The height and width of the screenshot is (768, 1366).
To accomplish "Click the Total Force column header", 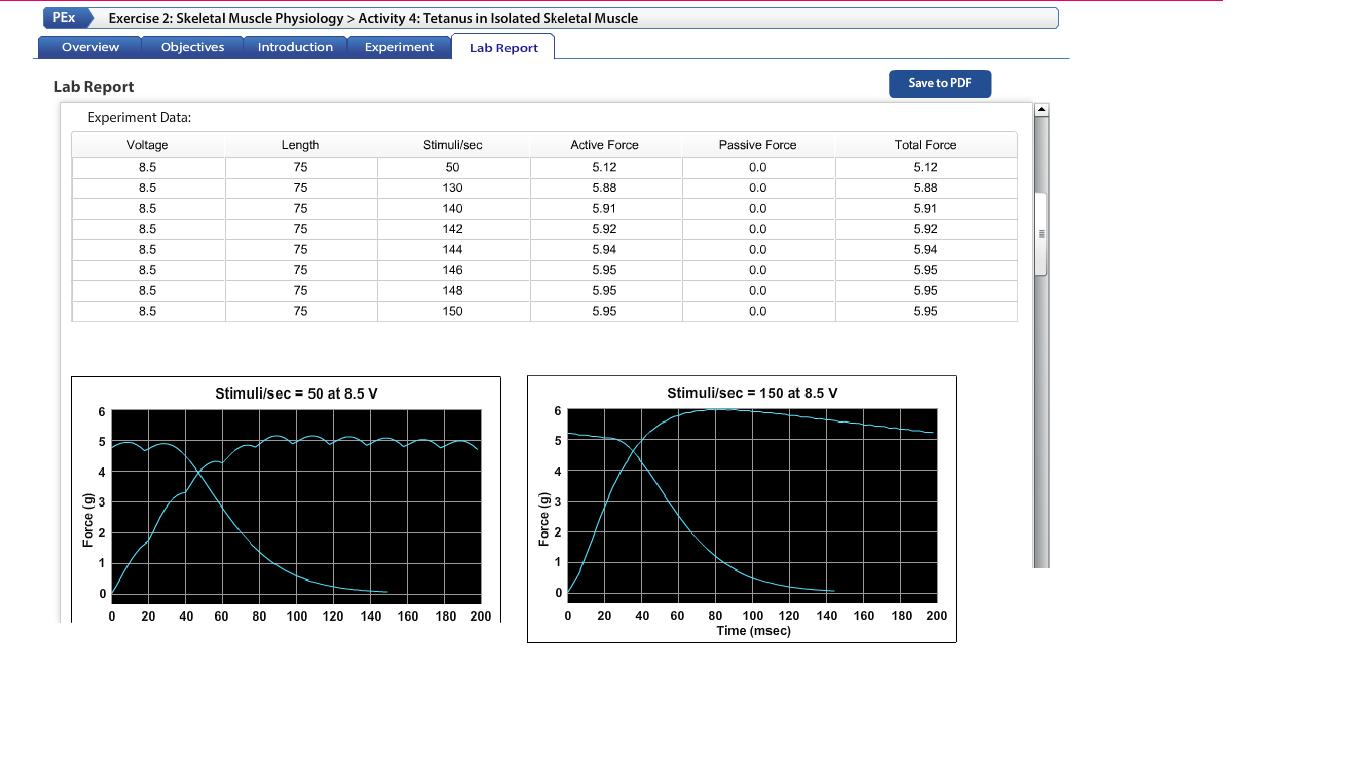I will 926,145.
